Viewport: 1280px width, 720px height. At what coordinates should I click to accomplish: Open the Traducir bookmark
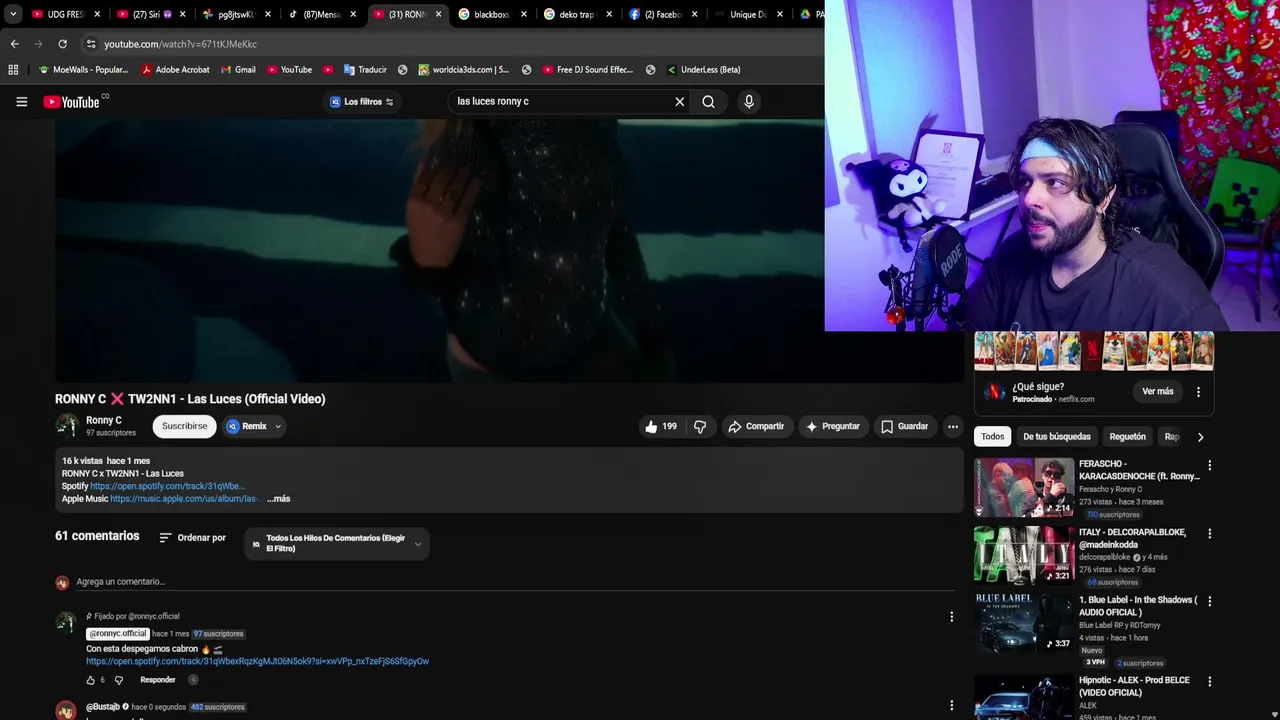pyautogui.click(x=365, y=70)
